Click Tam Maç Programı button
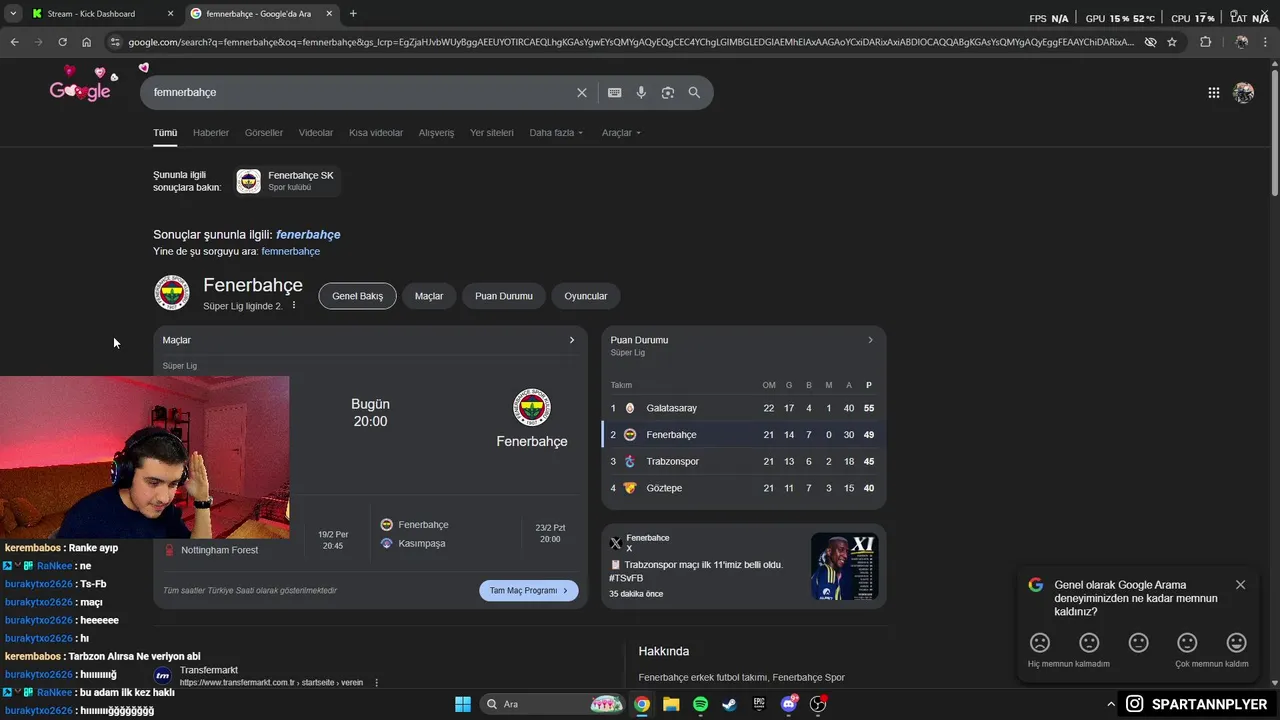The height and width of the screenshot is (720, 1280). [529, 590]
